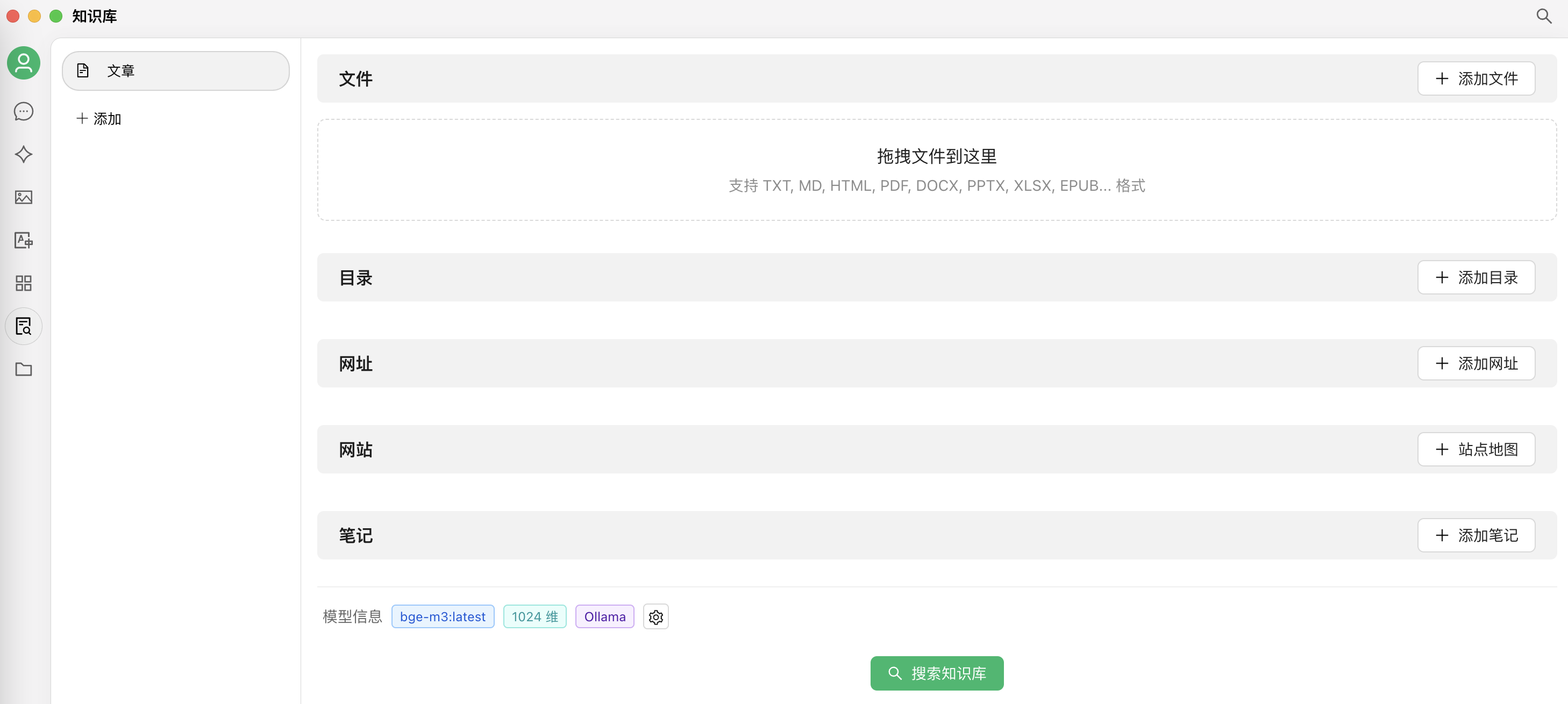Click the 站点地图 button
This screenshot has width=1568, height=704.
point(1476,449)
